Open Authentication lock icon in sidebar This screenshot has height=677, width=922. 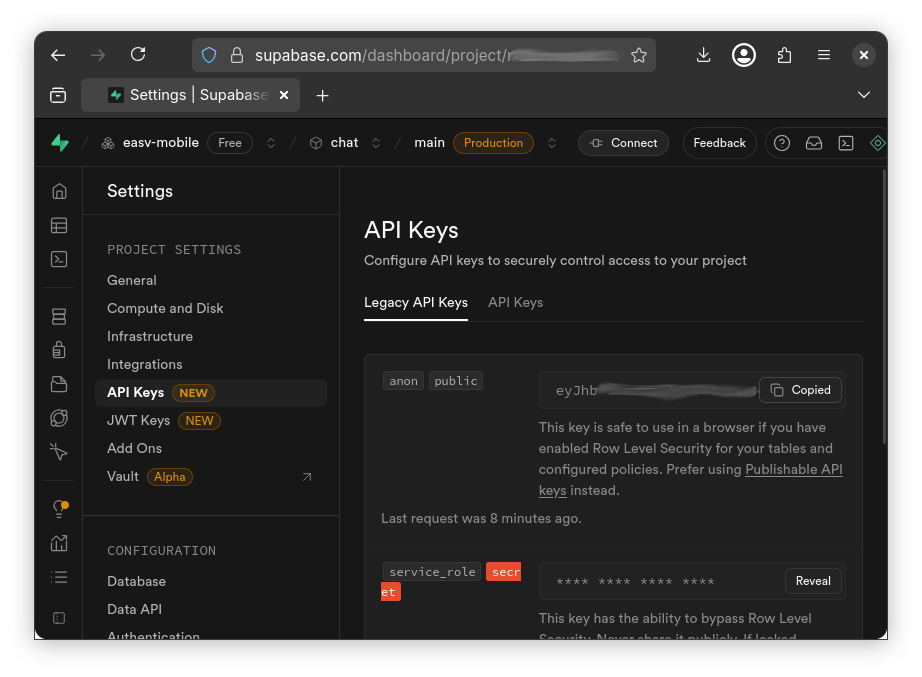pyautogui.click(x=59, y=350)
